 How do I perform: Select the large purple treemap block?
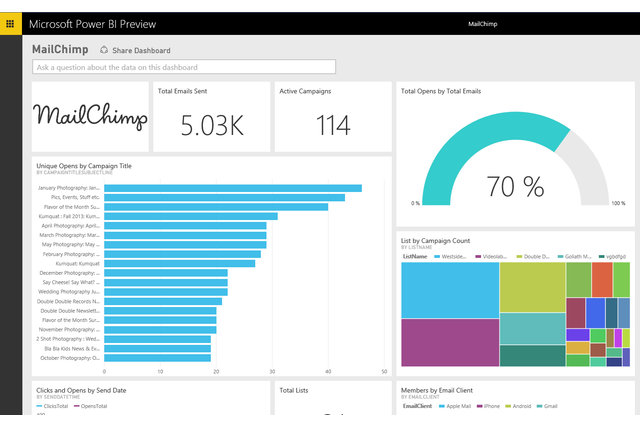click(450, 342)
